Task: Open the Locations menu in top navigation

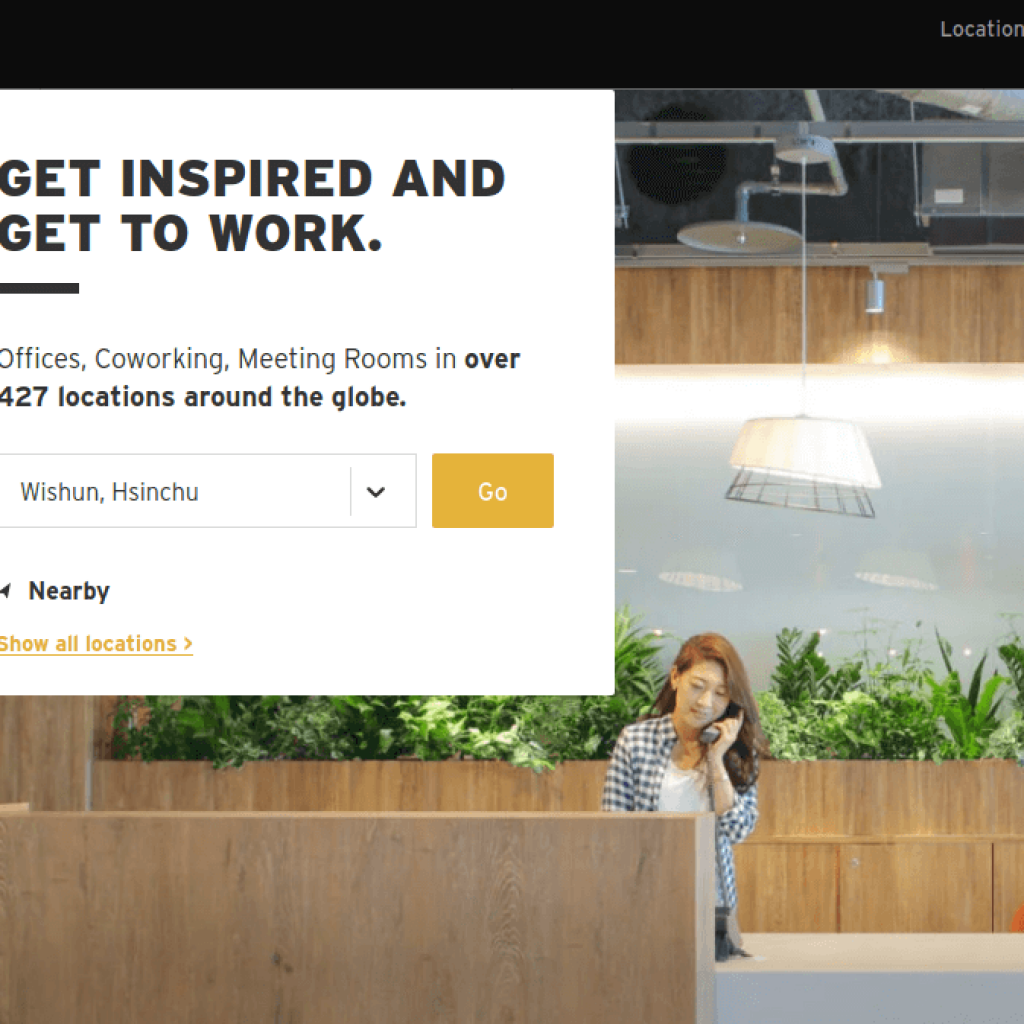Action: 982,29
